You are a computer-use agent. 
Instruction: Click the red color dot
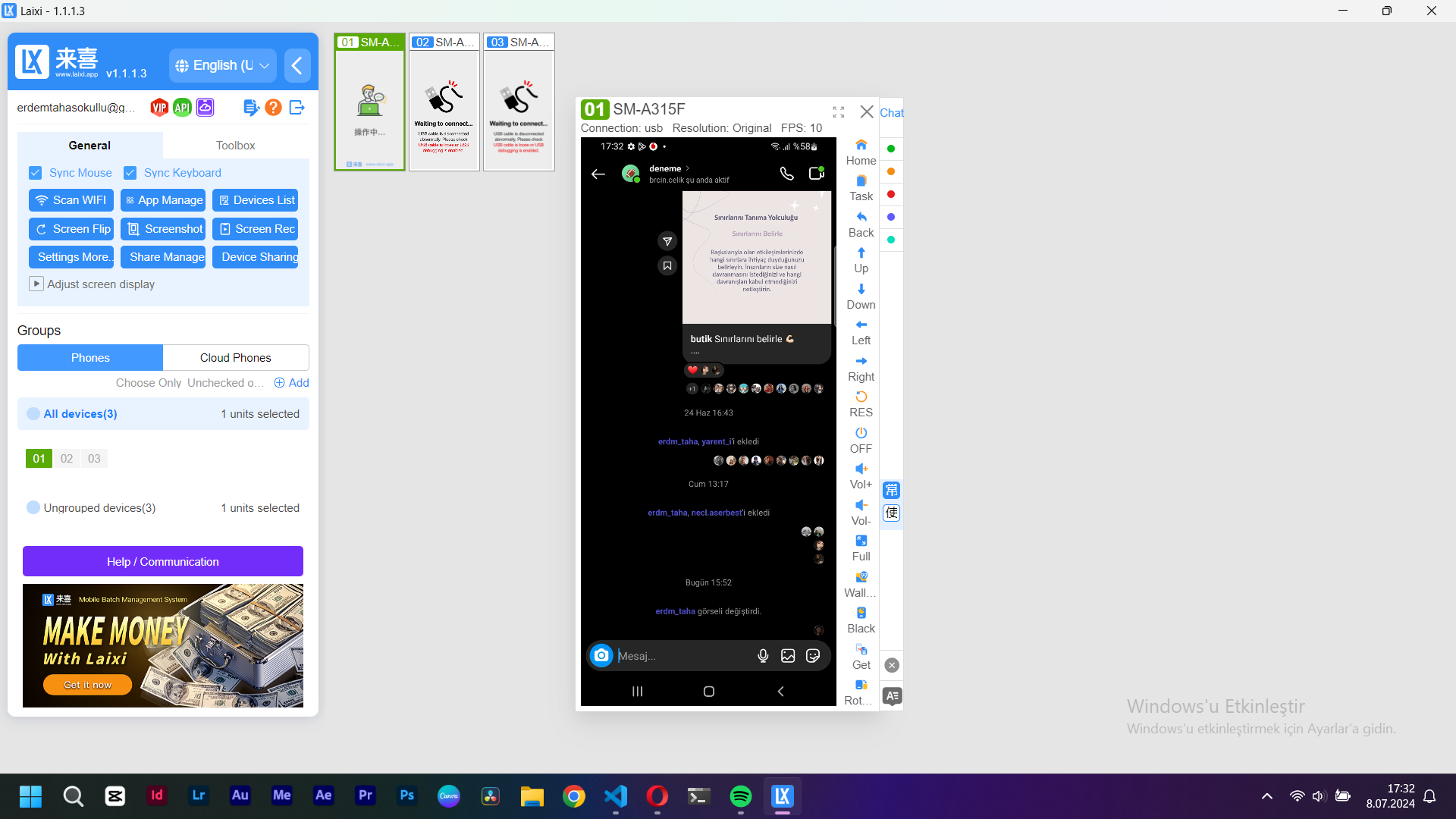pos(891,195)
